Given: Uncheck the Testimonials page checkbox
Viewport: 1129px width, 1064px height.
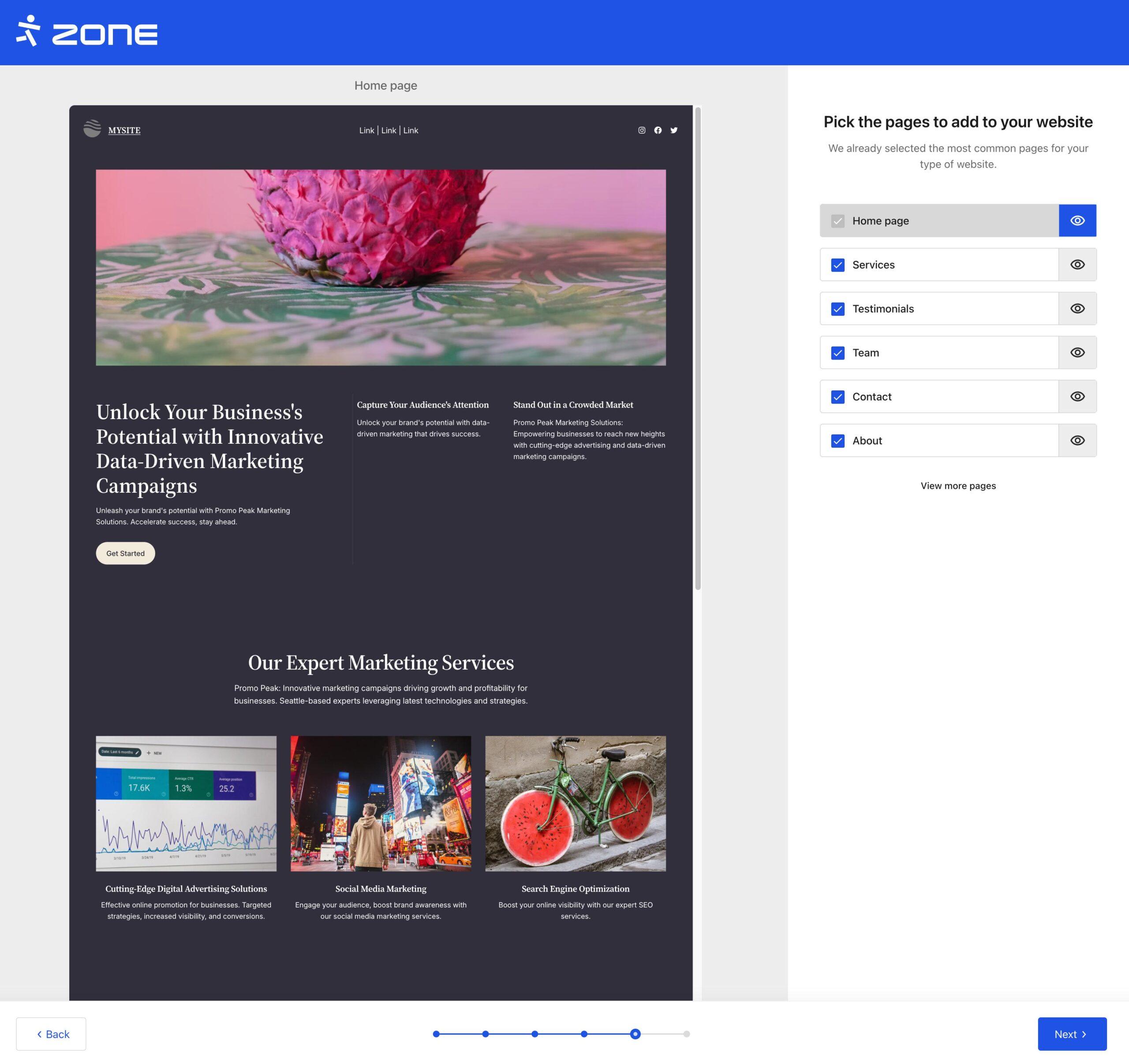Looking at the screenshot, I should [837, 309].
